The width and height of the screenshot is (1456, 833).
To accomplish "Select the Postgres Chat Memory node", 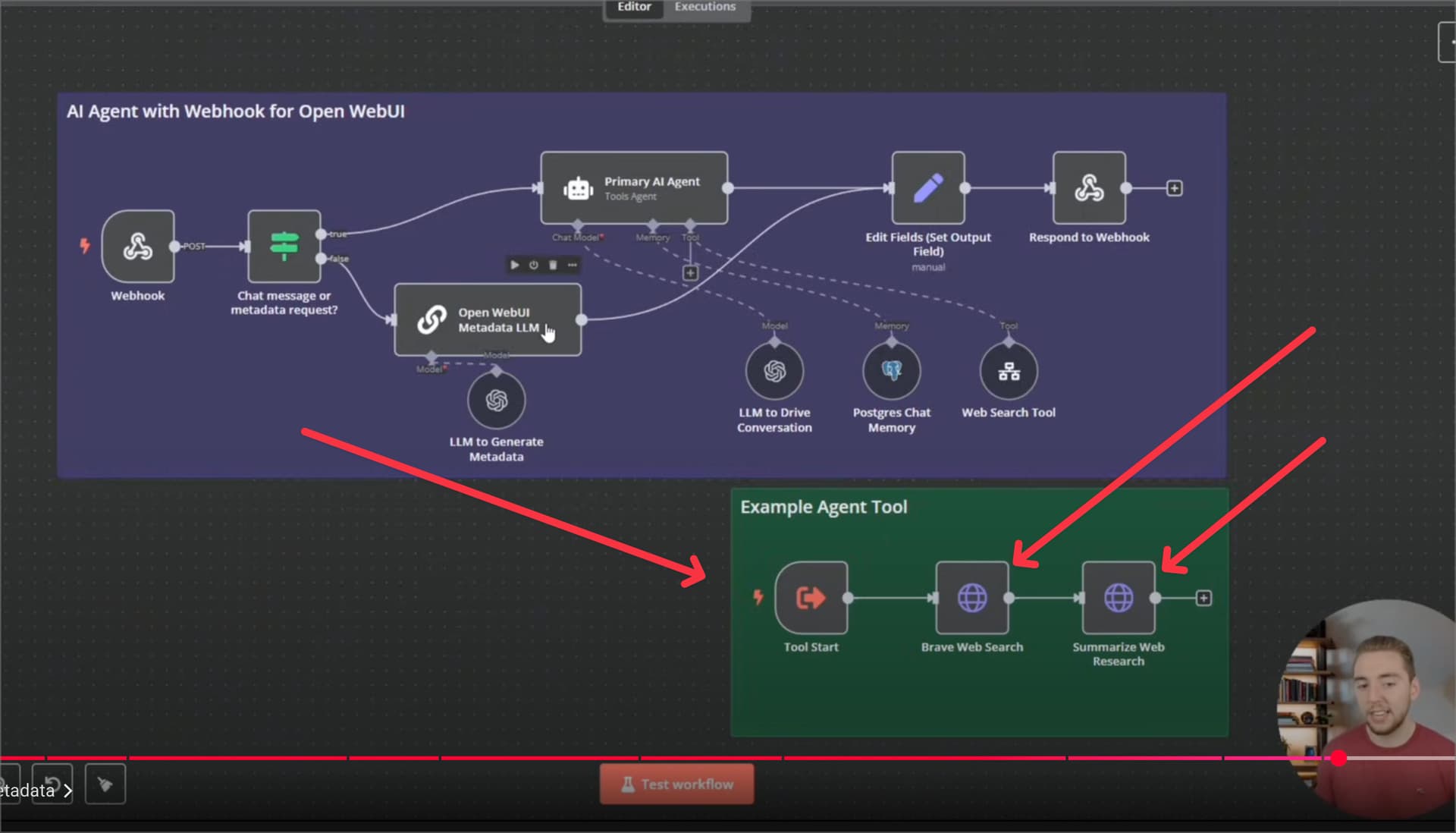I will [892, 371].
